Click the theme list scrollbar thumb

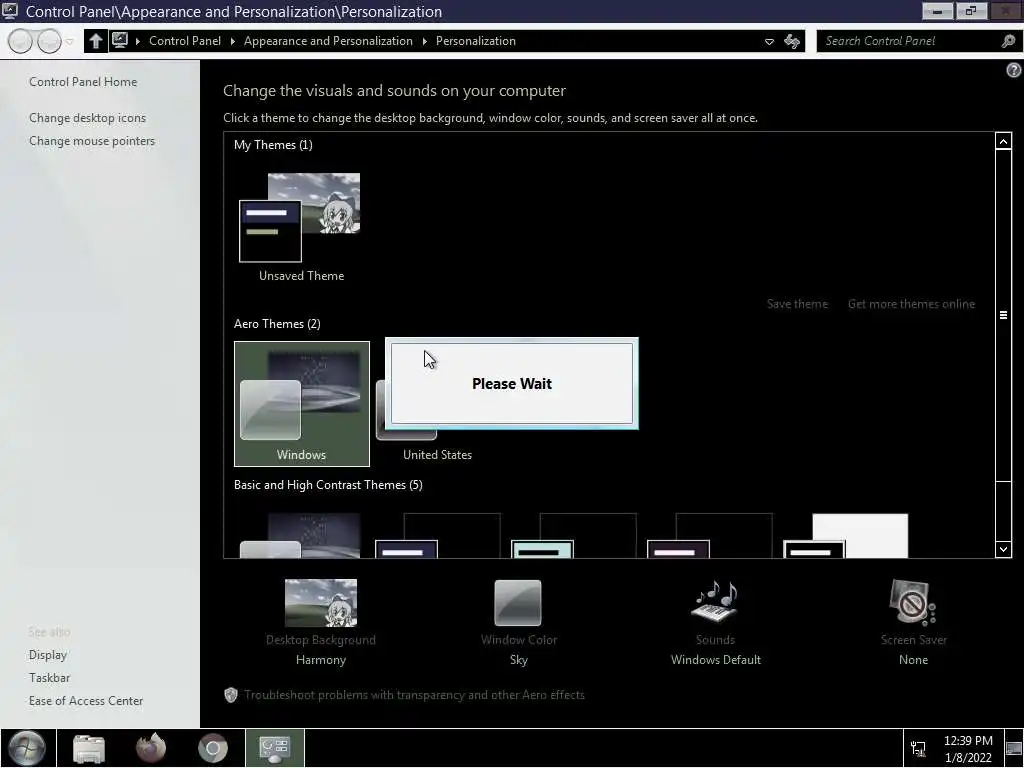1003,315
